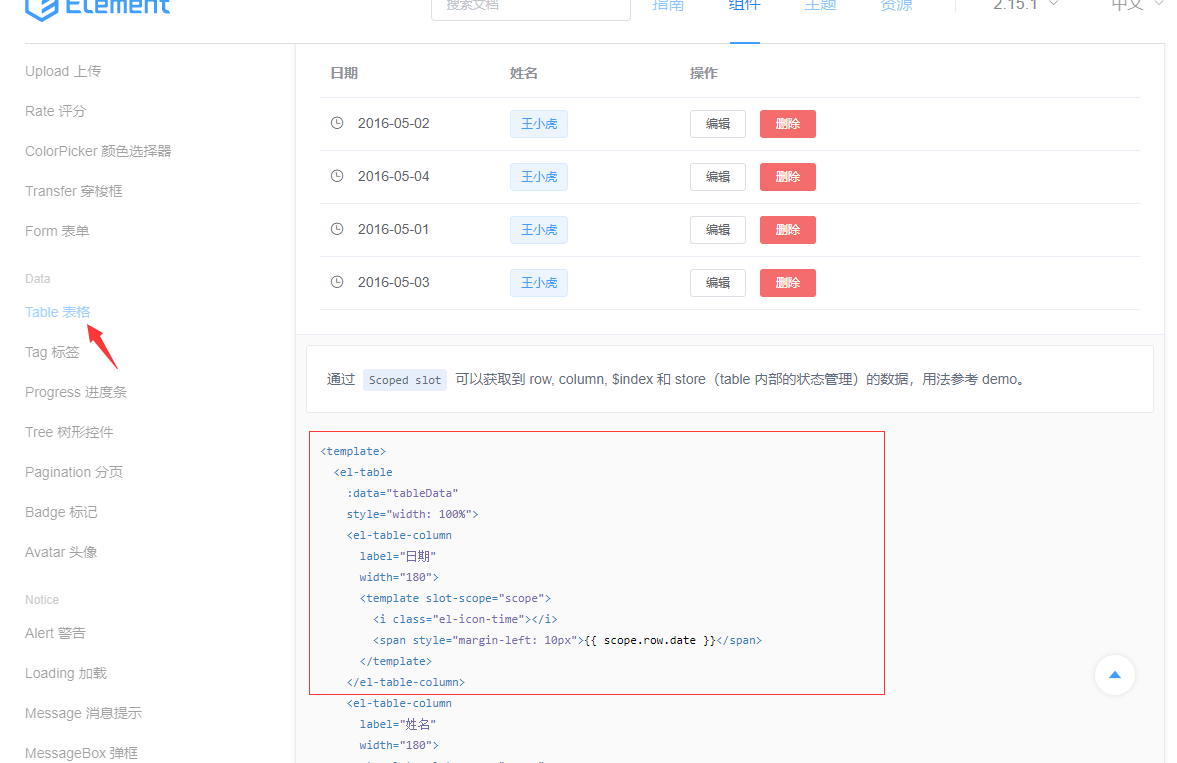Click the date text 2016-05-03
Image resolution: width=1177 pixels, height=763 pixels.
(393, 282)
